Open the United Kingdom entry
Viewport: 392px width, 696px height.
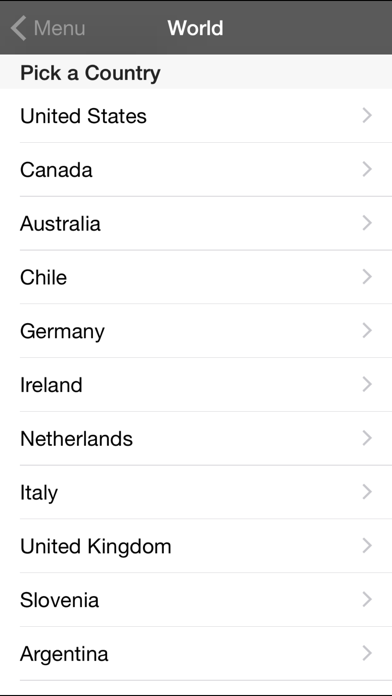pos(196,546)
